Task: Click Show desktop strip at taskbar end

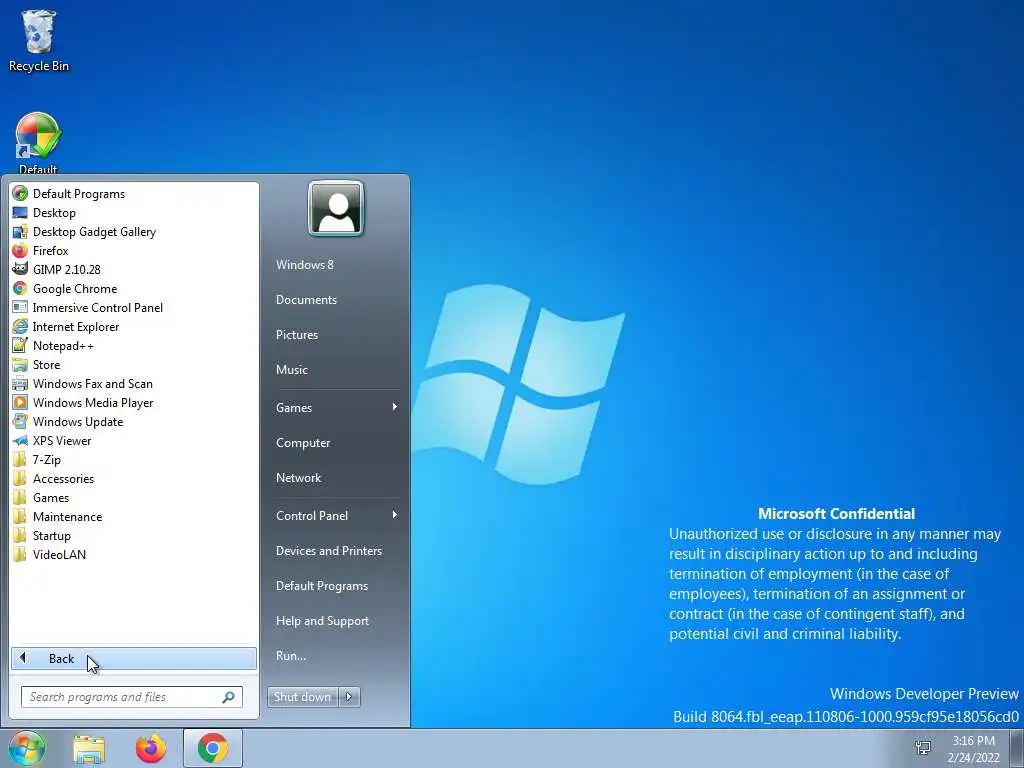Action: click(1017, 748)
